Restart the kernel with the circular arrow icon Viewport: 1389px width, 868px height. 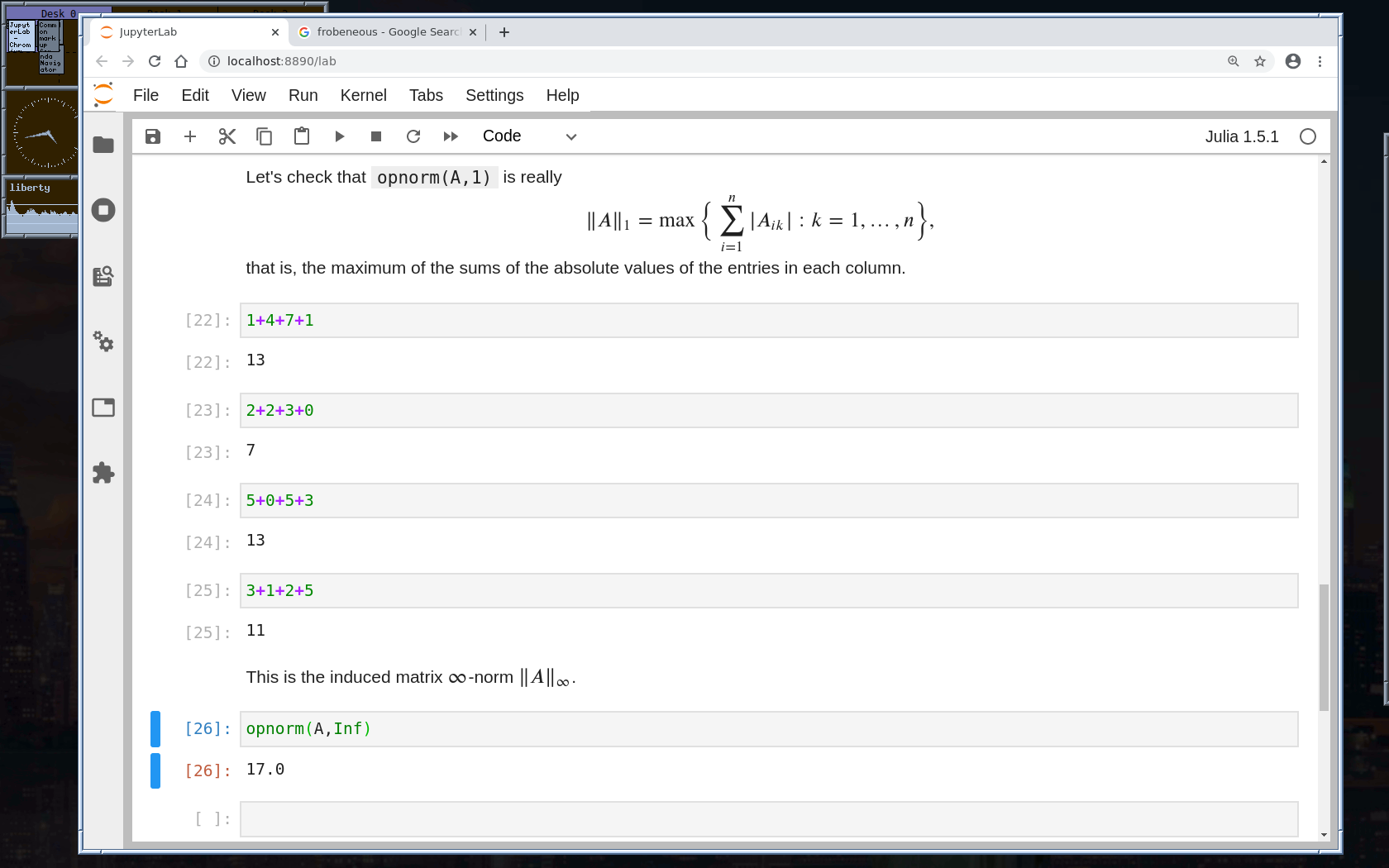(x=413, y=136)
